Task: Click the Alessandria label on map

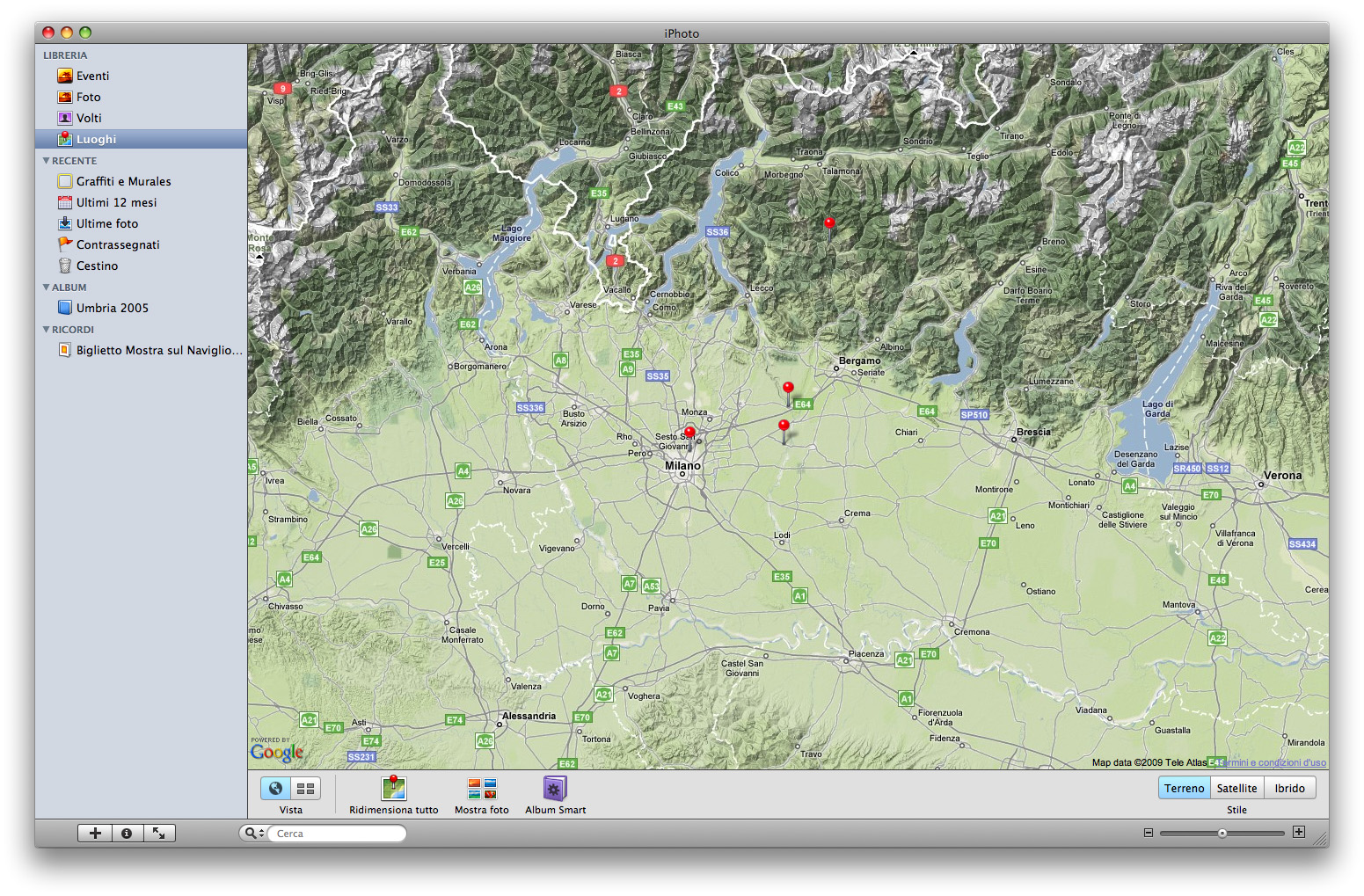Action: [x=529, y=716]
